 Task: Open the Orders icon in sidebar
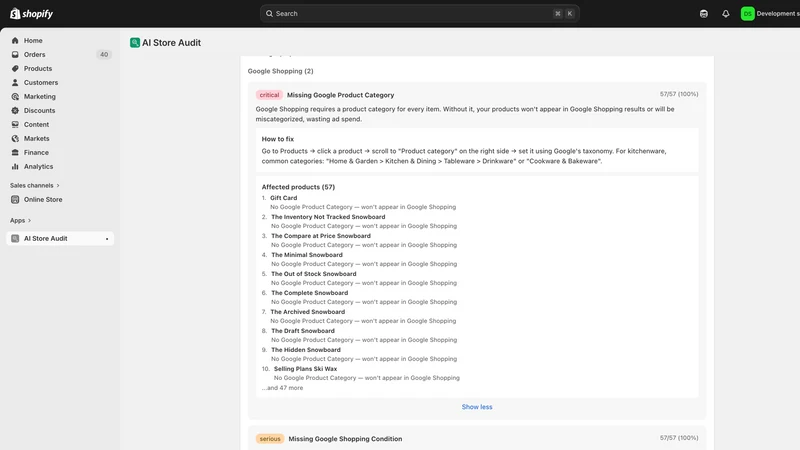15,55
